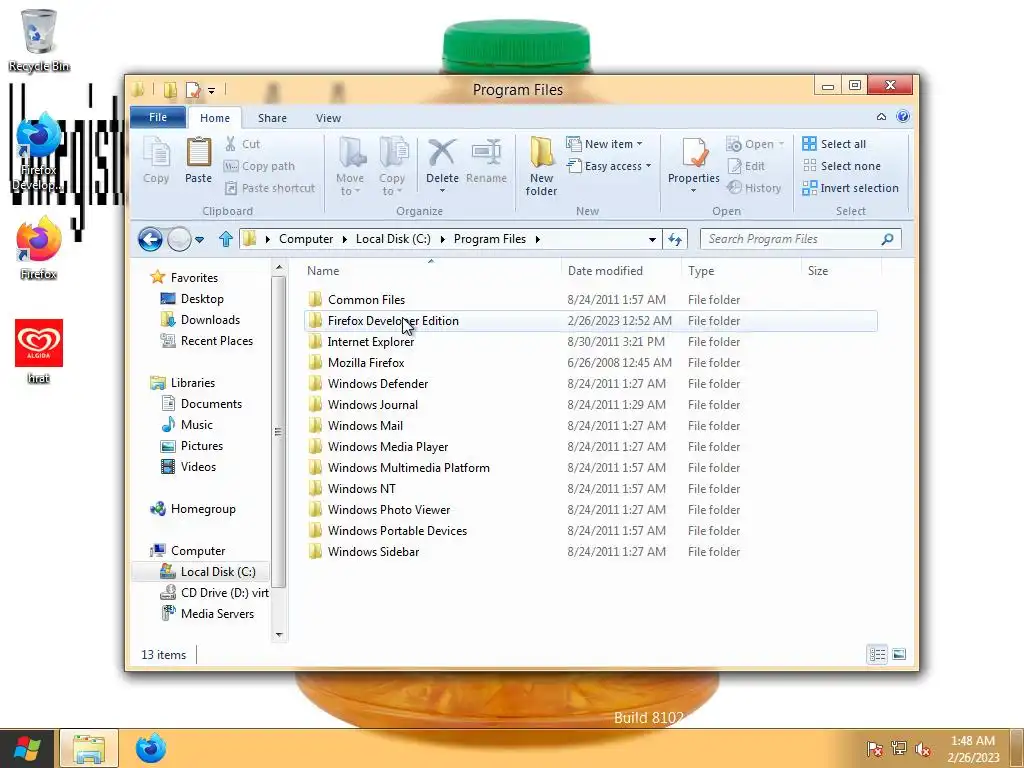The width and height of the screenshot is (1024, 768).
Task: Switch to details view layout
Action: pyautogui.click(x=877, y=654)
